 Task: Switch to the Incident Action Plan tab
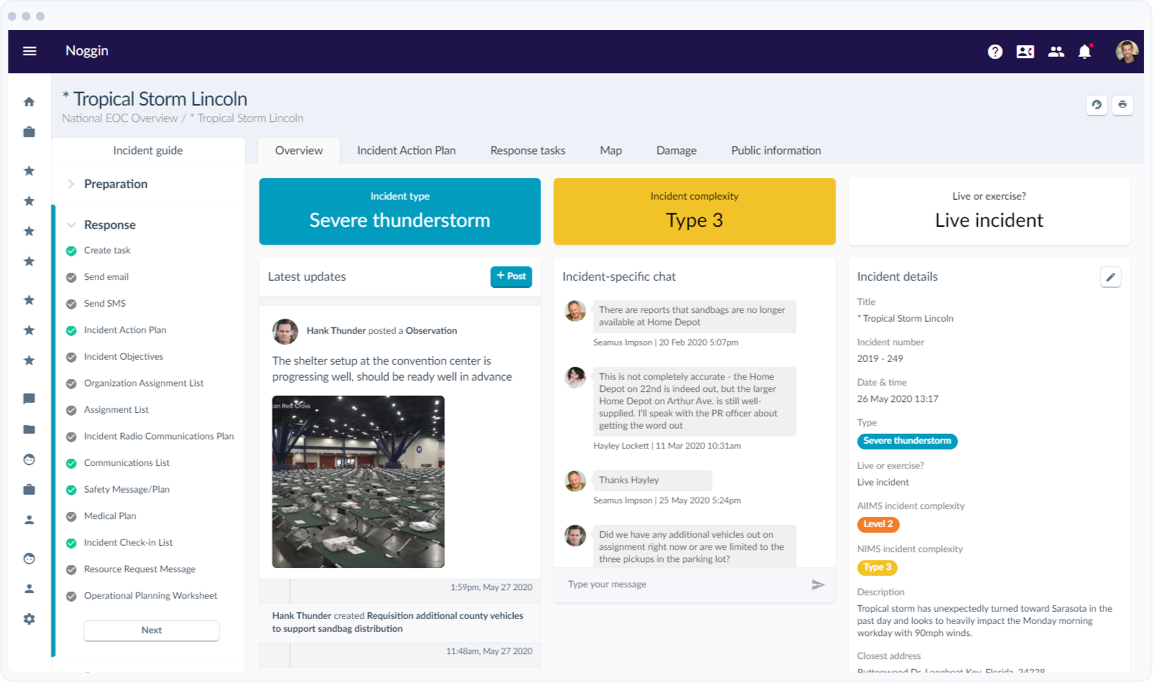(x=406, y=150)
